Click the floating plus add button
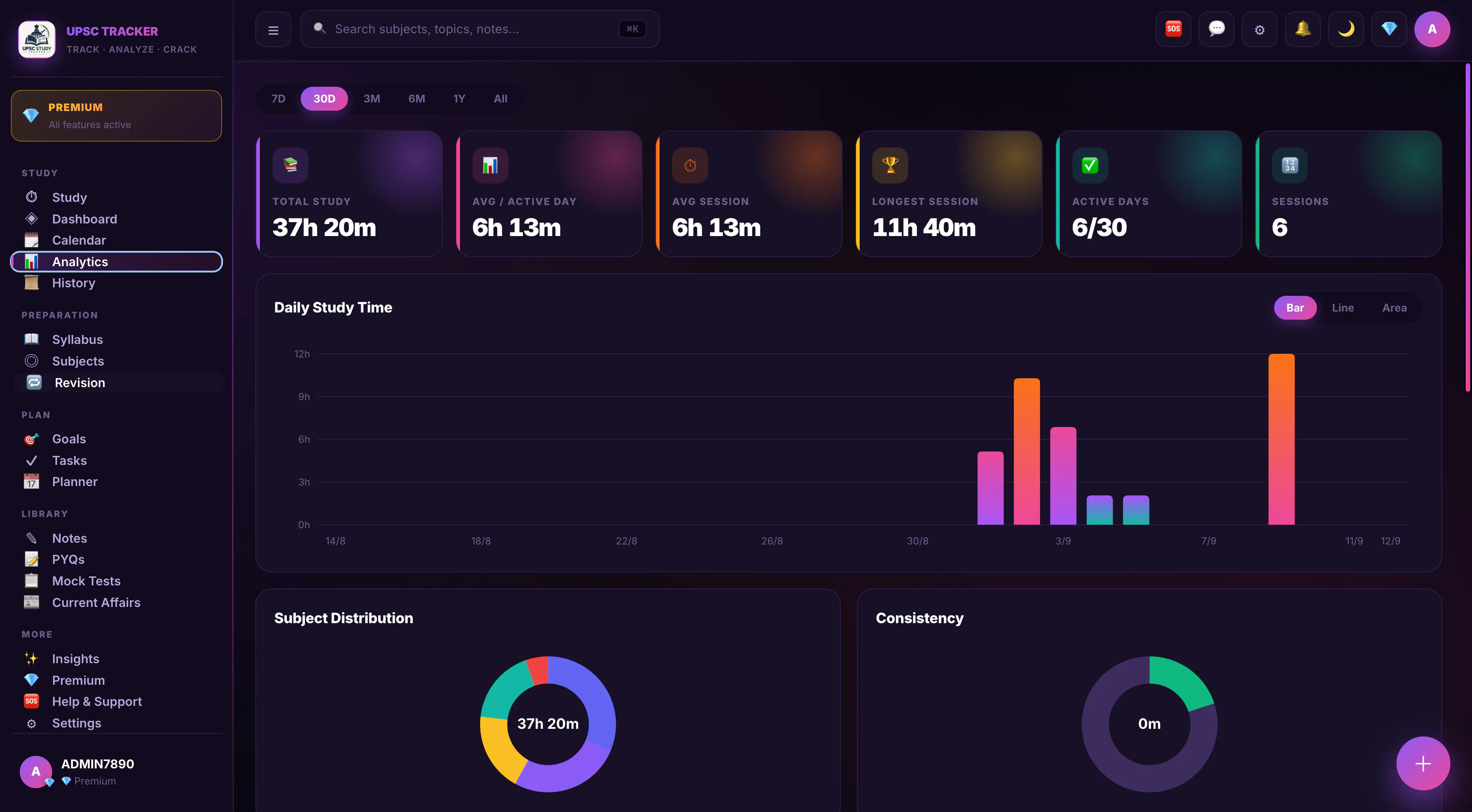This screenshot has height=812, width=1472. click(x=1423, y=763)
